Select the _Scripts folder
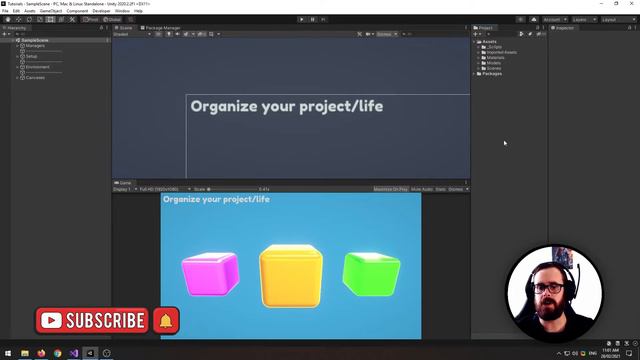Image resolution: width=640 pixels, height=360 pixels. tap(492, 47)
